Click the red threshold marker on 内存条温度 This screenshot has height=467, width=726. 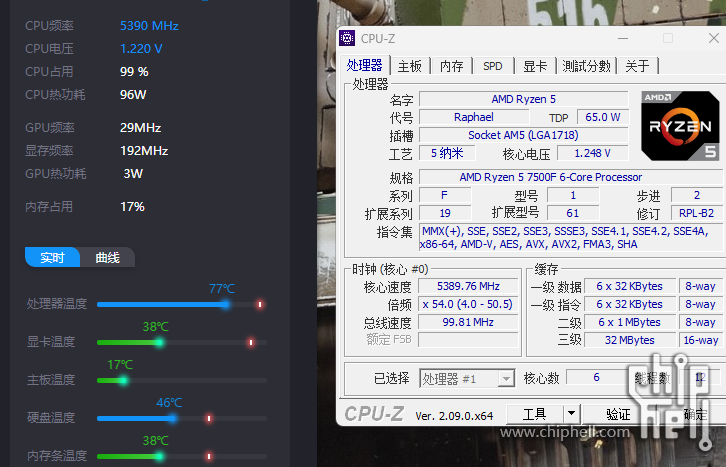[209, 456]
